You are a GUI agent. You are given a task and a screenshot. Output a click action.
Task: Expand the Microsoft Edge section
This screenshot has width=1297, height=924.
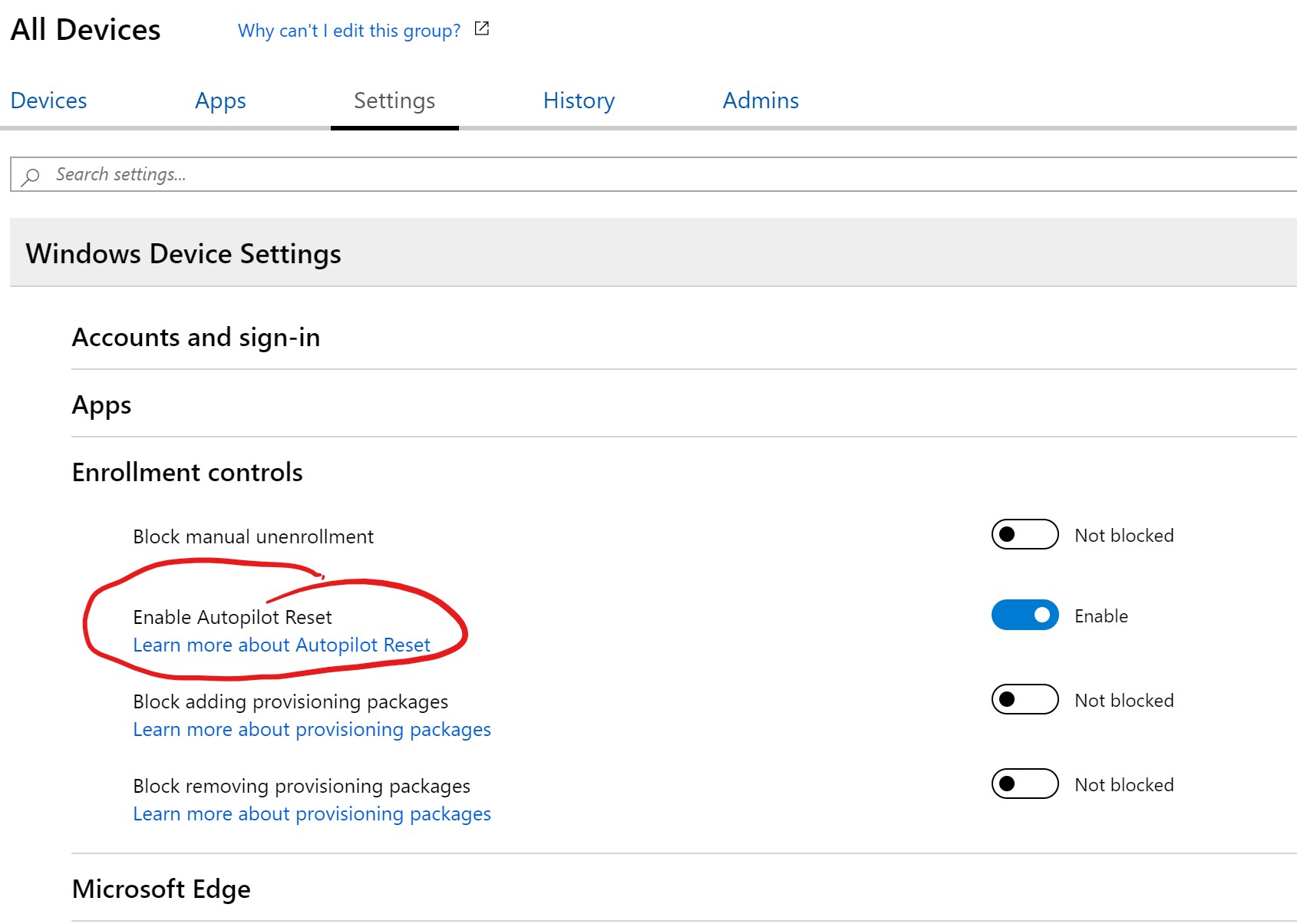coord(160,889)
